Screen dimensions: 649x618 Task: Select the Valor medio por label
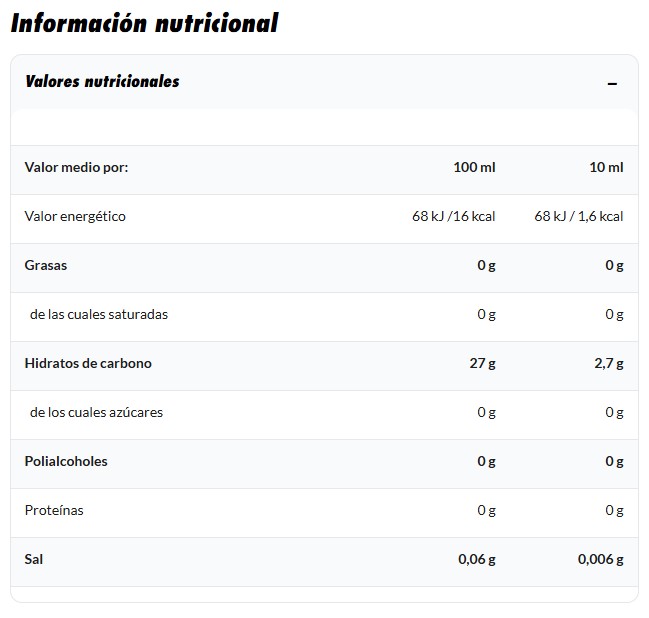pyautogui.click(x=76, y=167)
